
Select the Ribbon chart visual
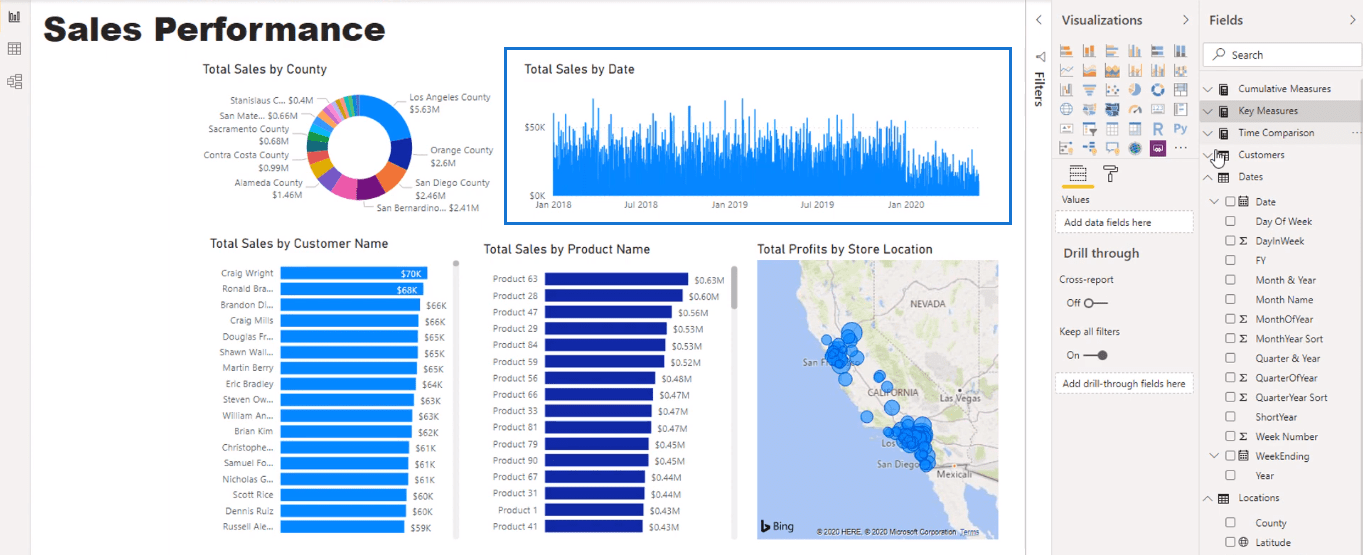(x=1181, y=70)
